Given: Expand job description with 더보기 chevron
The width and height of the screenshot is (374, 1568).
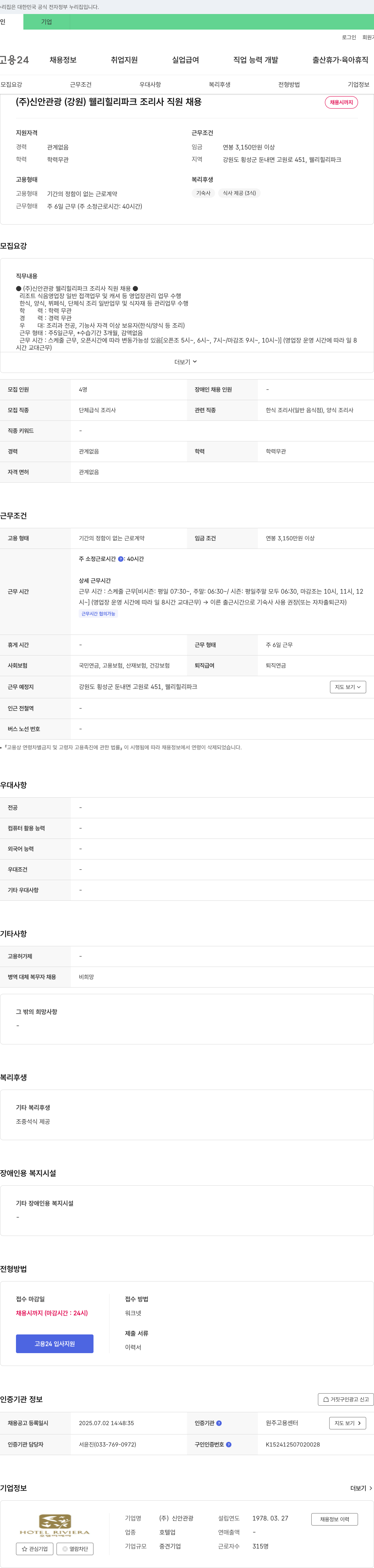Looking at the screenshot, I should (186, 362).
